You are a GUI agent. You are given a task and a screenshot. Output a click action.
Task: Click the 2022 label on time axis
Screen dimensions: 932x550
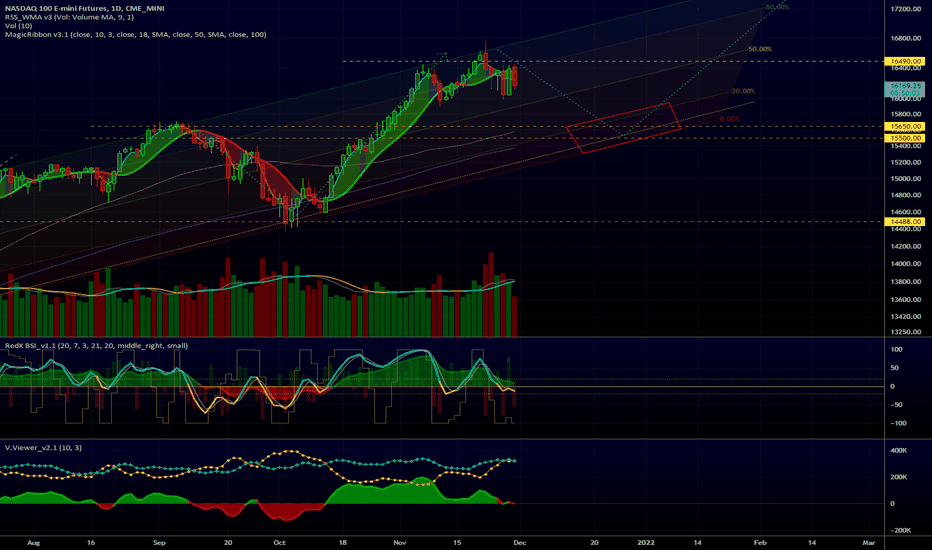pos(646,543)
